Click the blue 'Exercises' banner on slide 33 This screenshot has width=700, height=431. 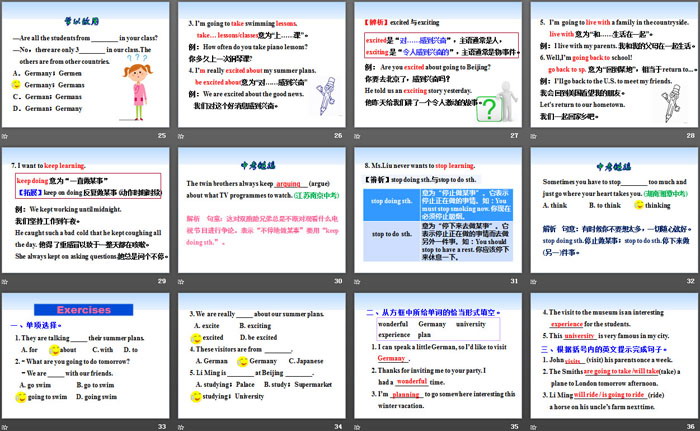tap(82, 310)
